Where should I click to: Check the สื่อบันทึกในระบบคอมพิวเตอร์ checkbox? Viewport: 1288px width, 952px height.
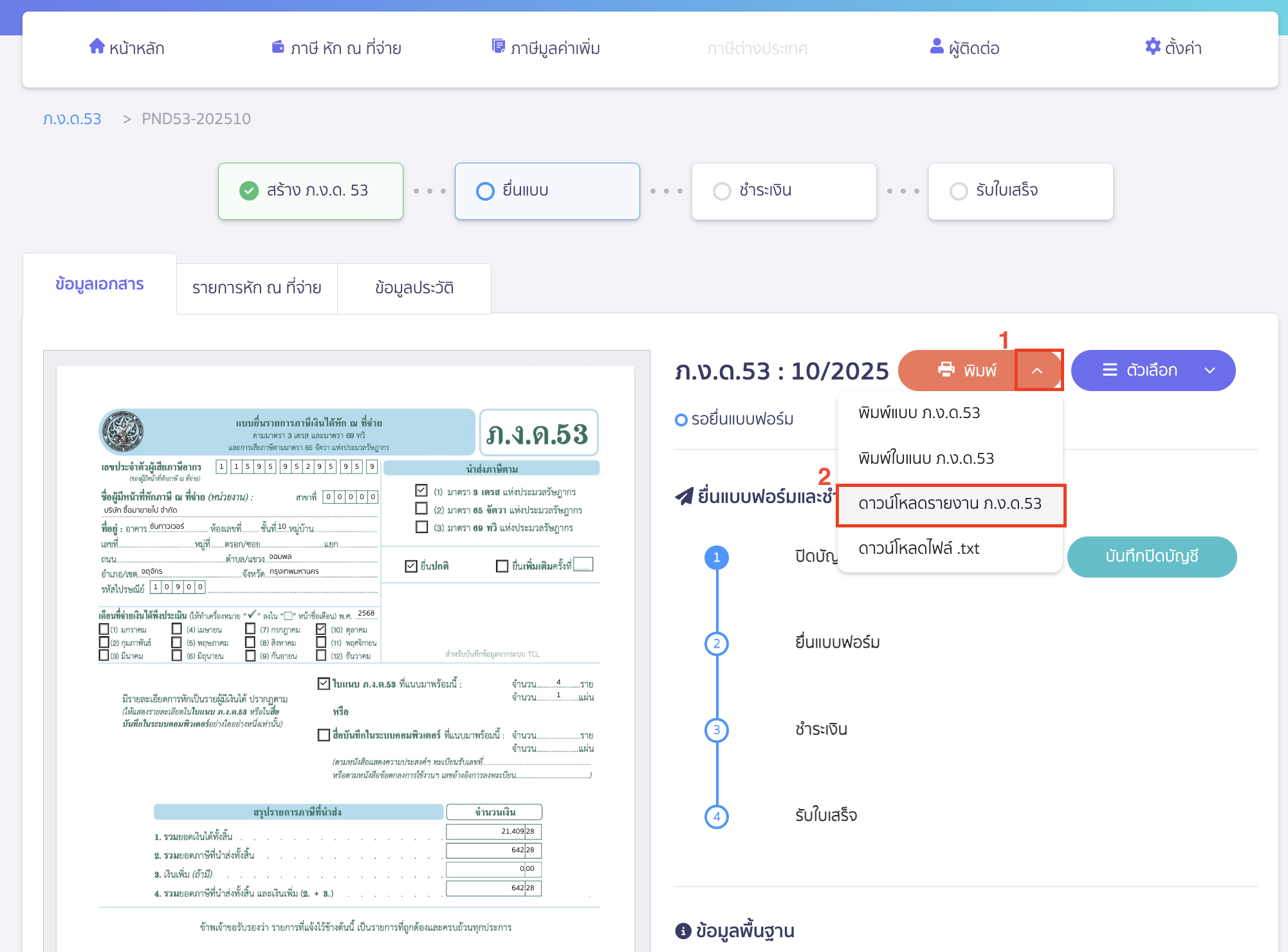[324, 735]
